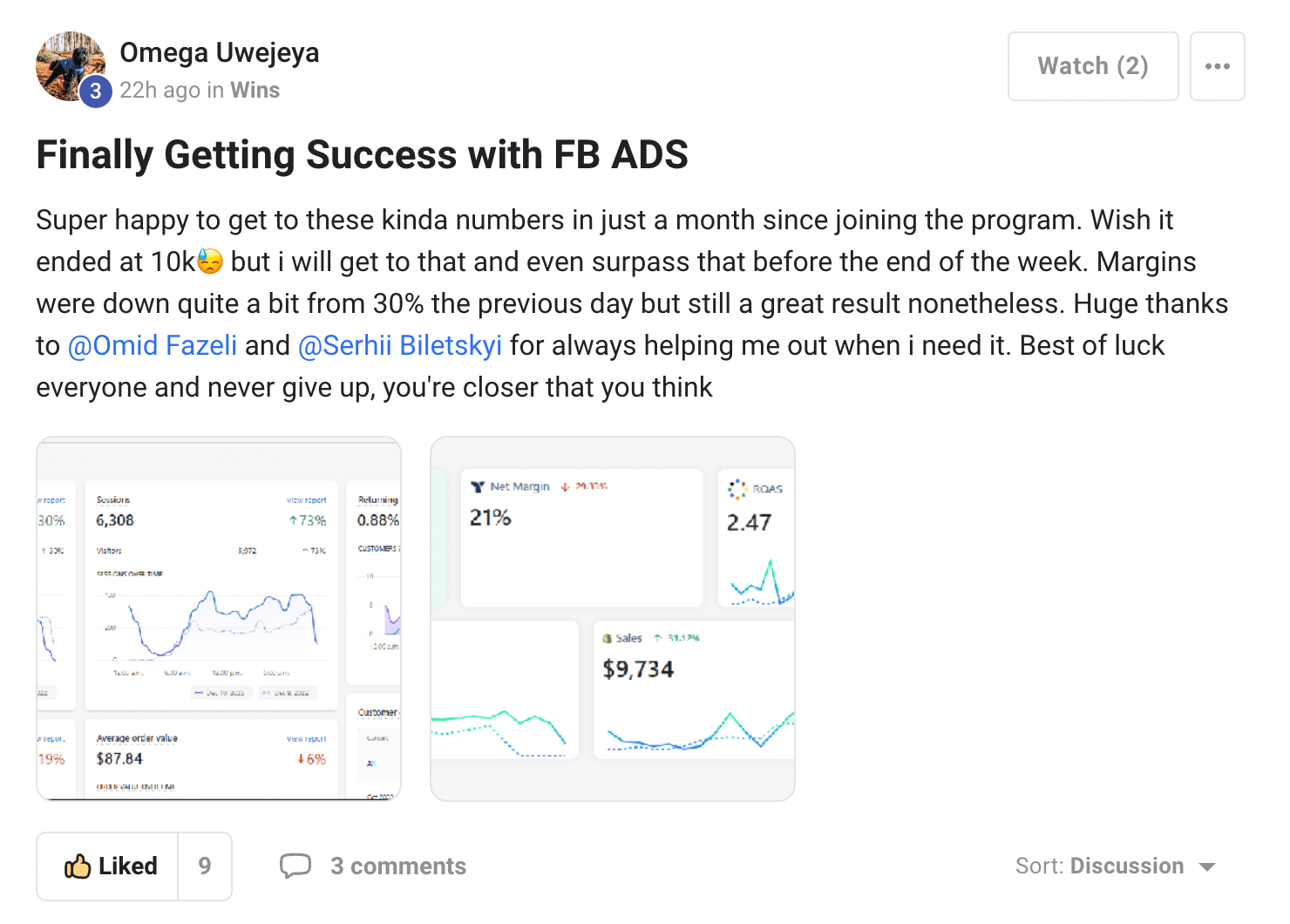Open the Sessions analytics screenshot thumbnail
The width and height of the screenshot is (1290, 924).
(219, 619)
